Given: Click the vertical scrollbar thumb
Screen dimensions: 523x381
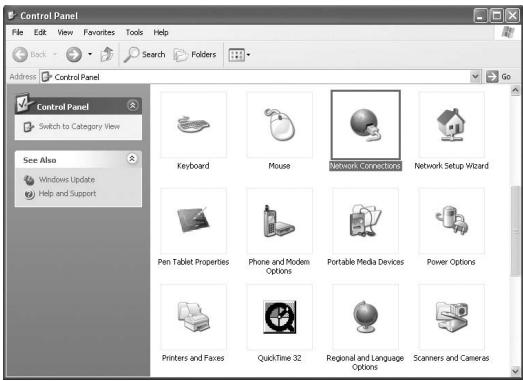Looking at the screenshot, I should (x=515, y=231).
